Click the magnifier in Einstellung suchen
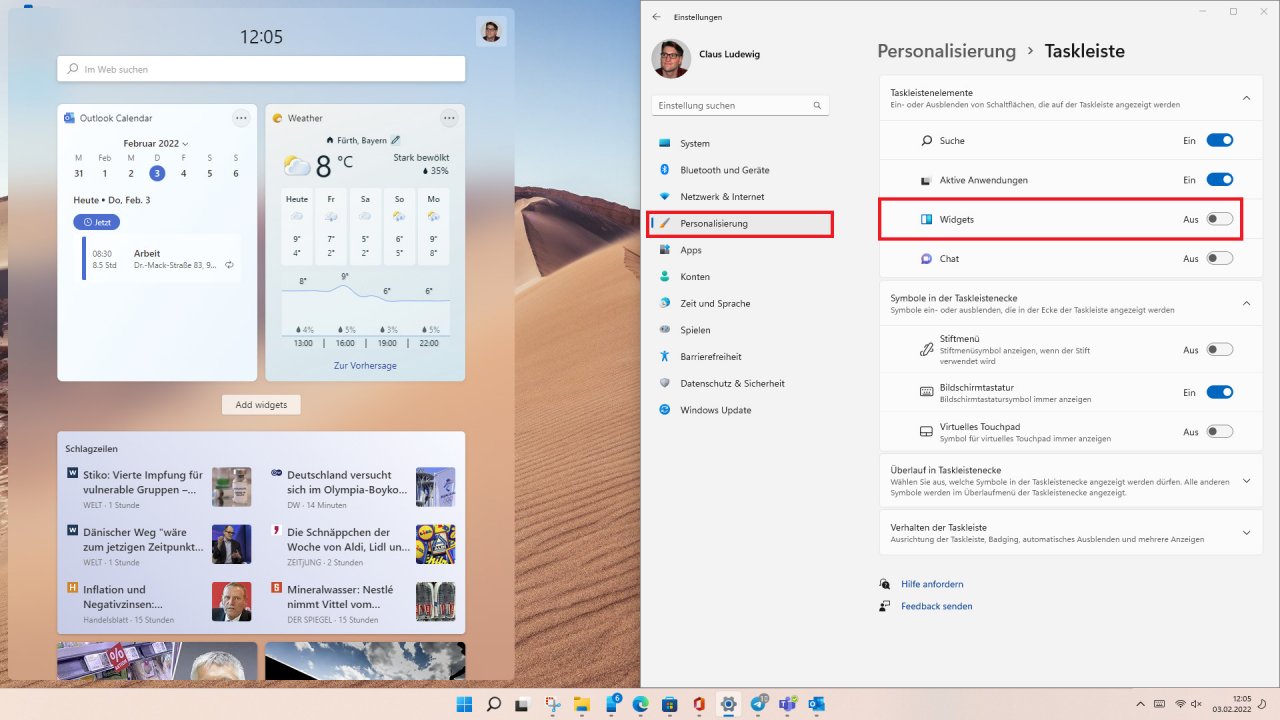This screenshot has width=1280, height=720. (x=817, y=105)
